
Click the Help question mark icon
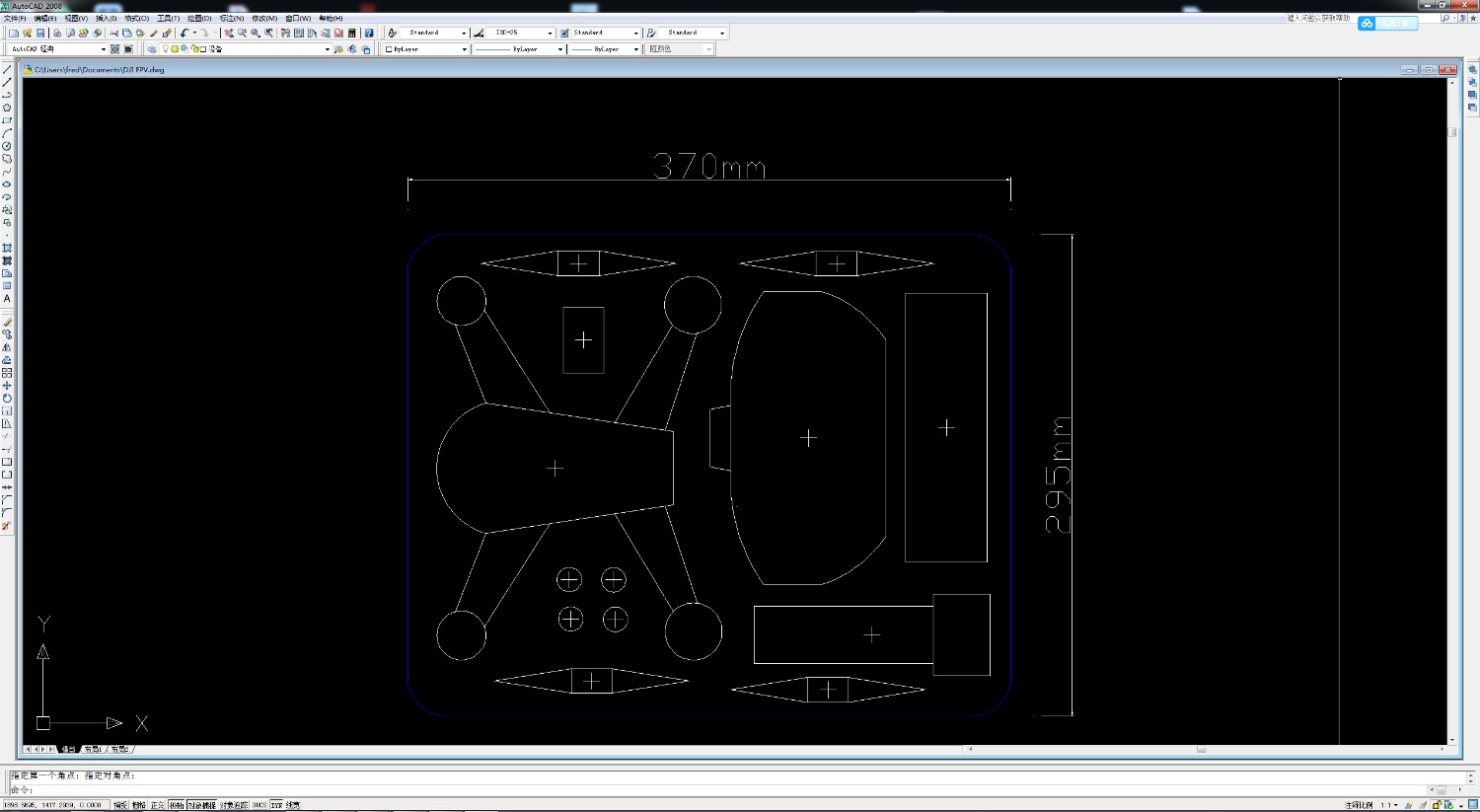pos(369,33)
